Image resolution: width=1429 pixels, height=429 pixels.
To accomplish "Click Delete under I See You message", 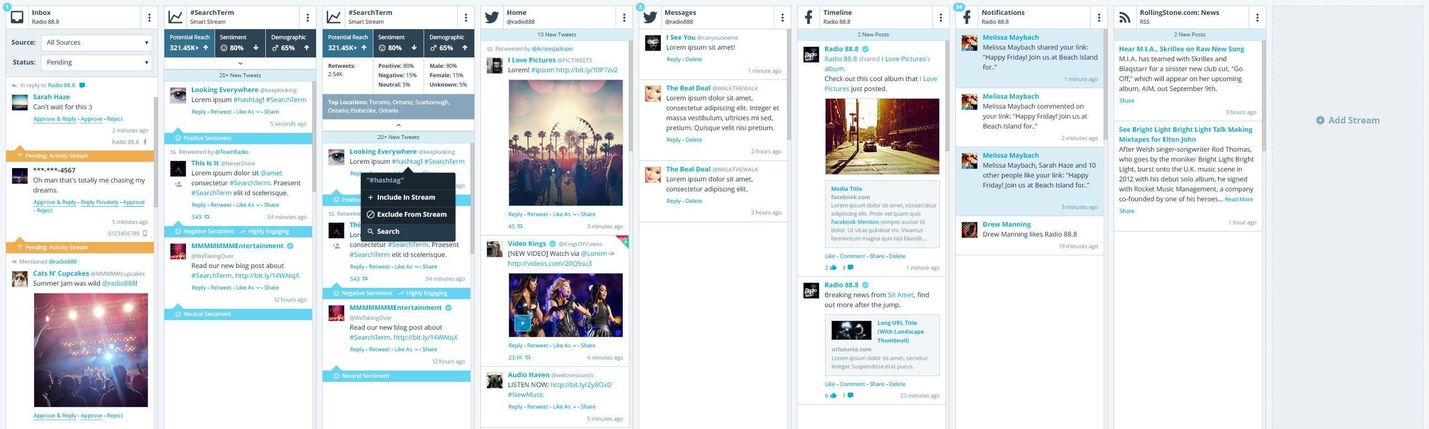I will pyautogui.click(x=693, y=59).
